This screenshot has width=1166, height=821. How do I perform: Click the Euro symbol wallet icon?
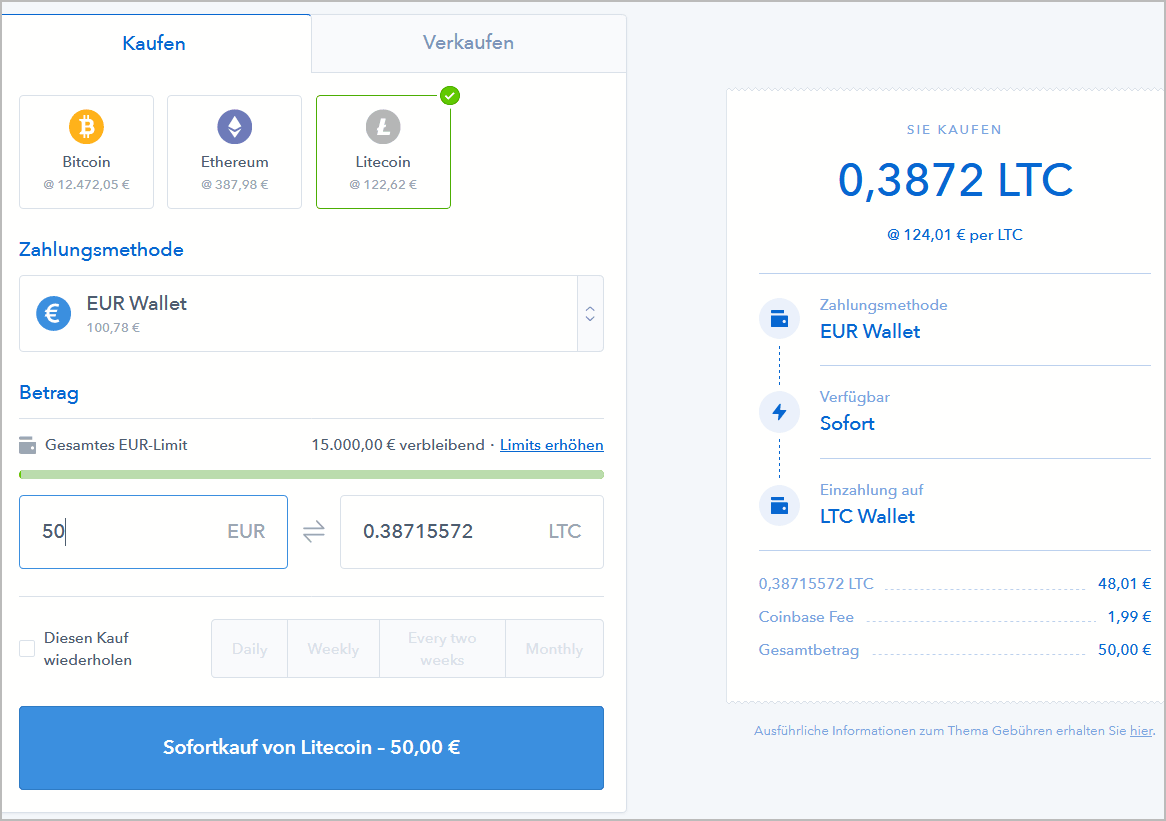coord(54,313)
